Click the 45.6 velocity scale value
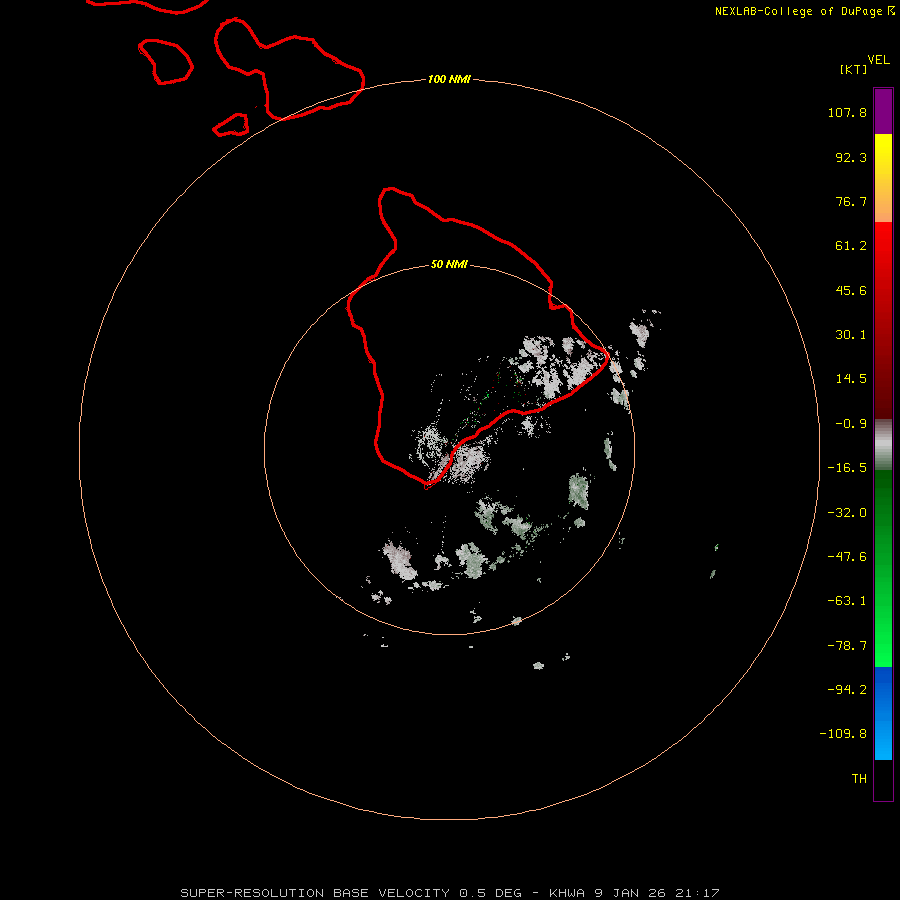Viewport: 900px width, 900px height. point(851,290)
